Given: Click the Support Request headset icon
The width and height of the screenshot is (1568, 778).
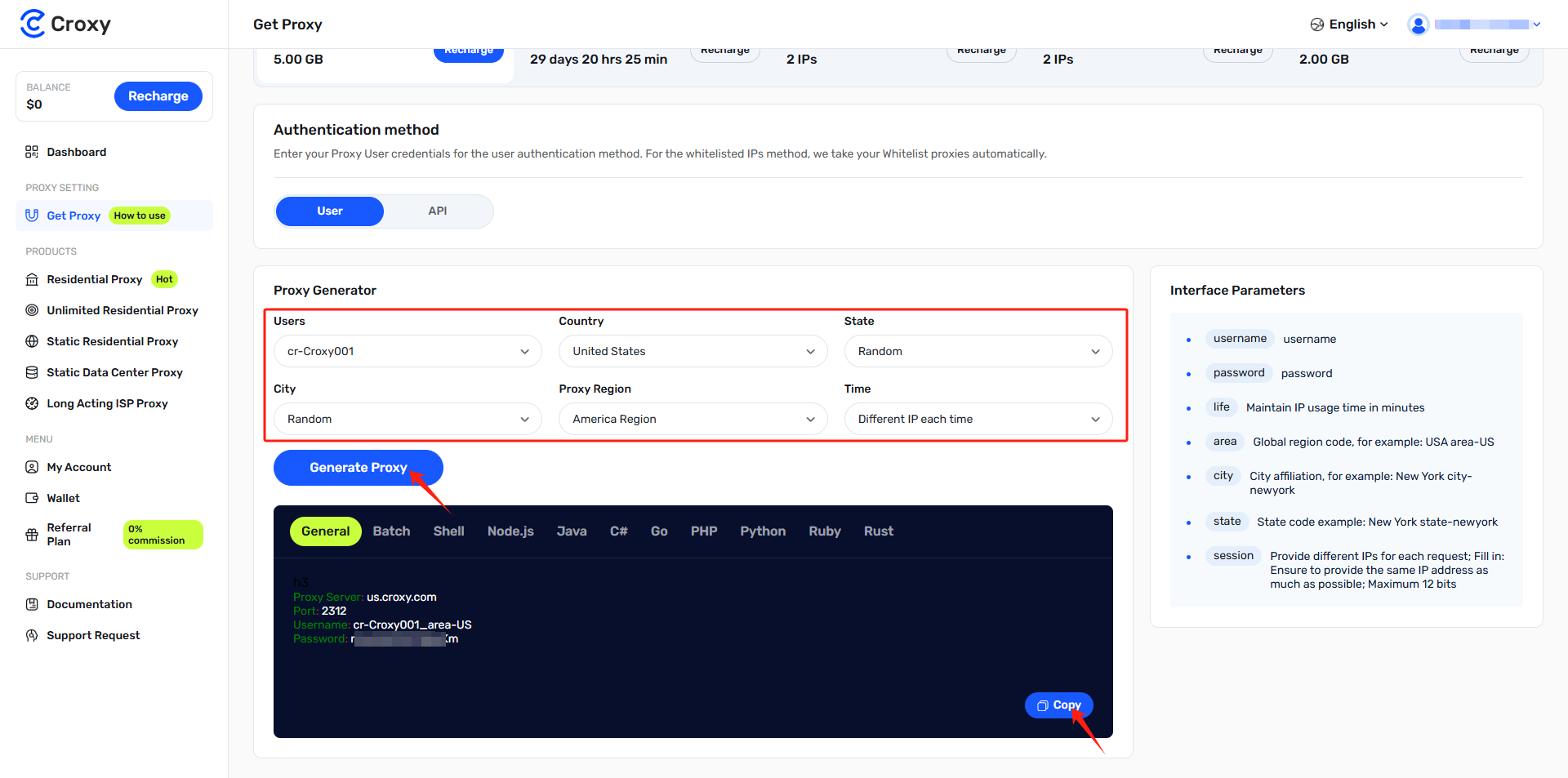Looking at the screenshot, I should 32,635.
